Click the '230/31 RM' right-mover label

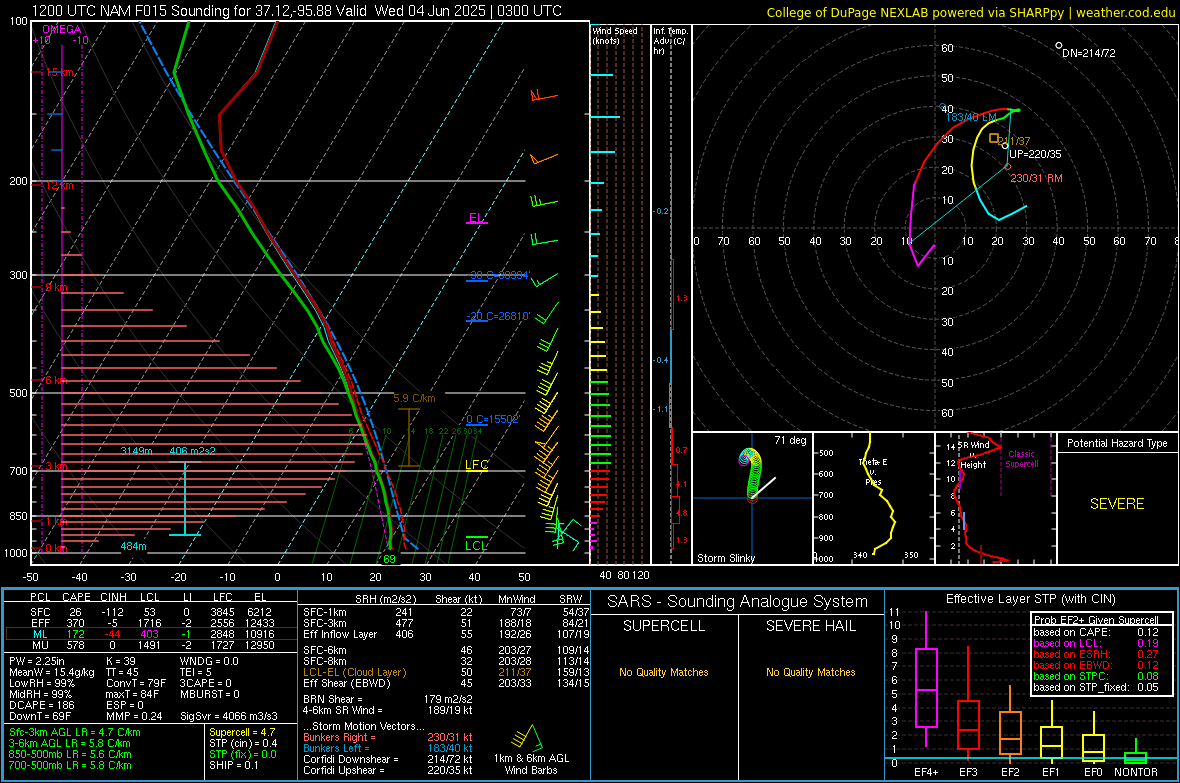[1036, 178]
